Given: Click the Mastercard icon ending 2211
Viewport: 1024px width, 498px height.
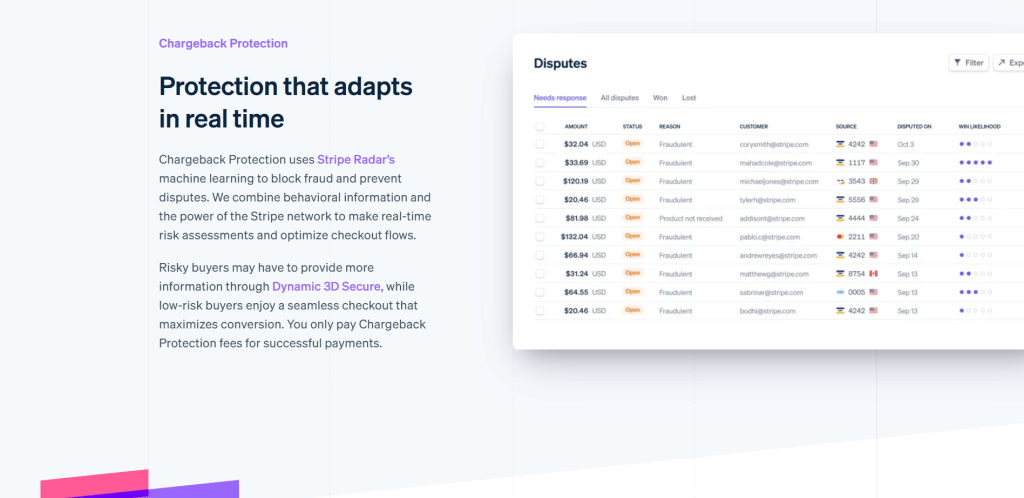Looking at the screenshot, I should click(x=840, y=236).
